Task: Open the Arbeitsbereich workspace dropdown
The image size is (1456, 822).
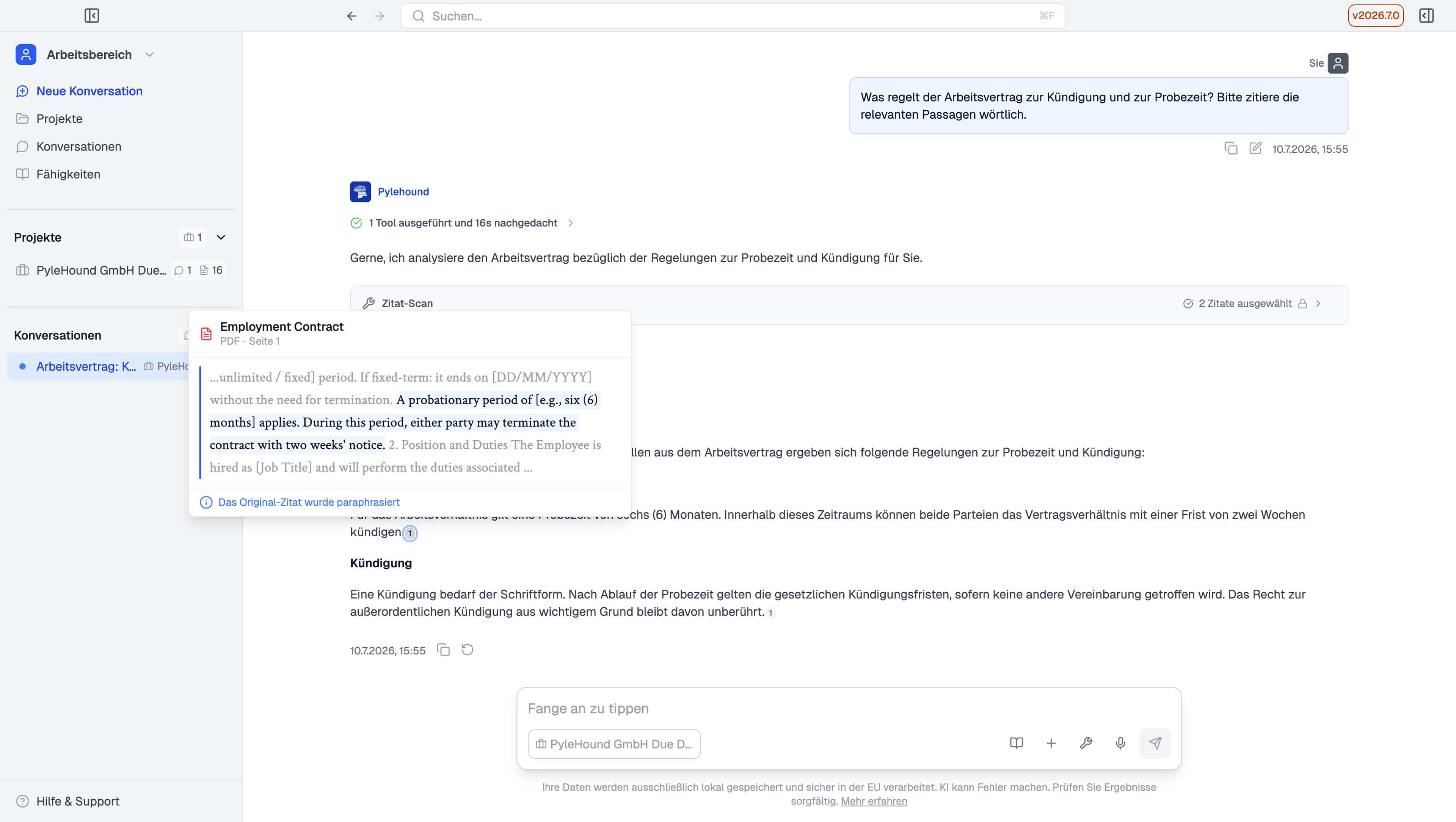Action: pos(149,55)
